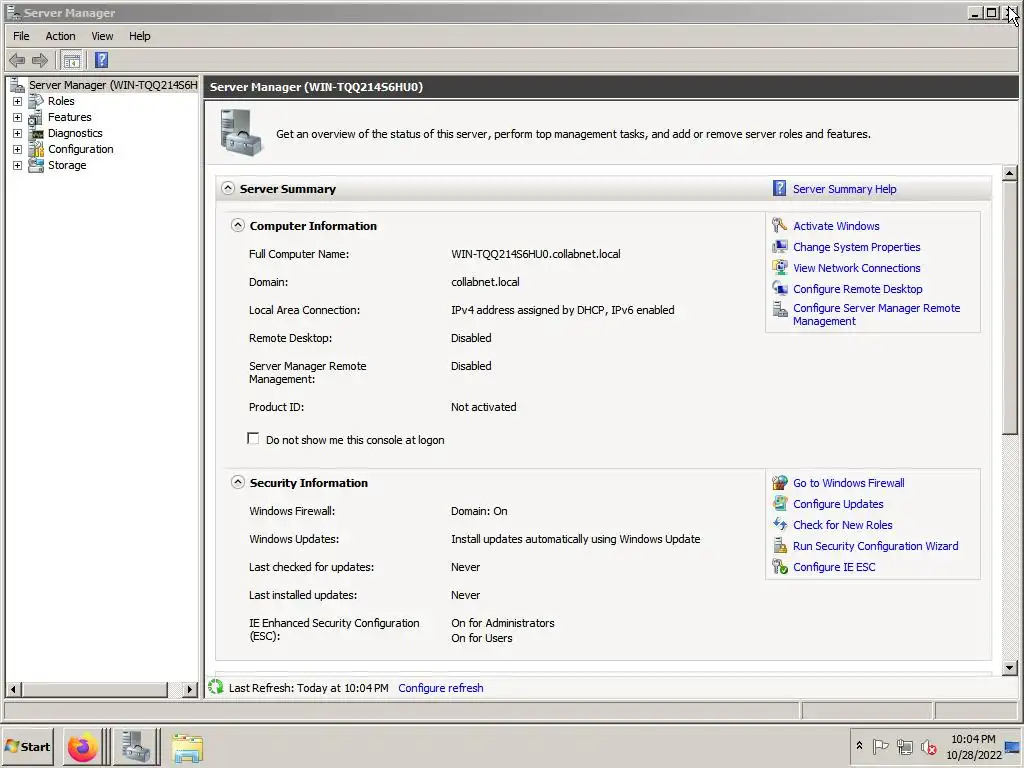Click the Back arrow toolbar icon
The height and width of the screenshot is (768, 1024).
(17, 61)
